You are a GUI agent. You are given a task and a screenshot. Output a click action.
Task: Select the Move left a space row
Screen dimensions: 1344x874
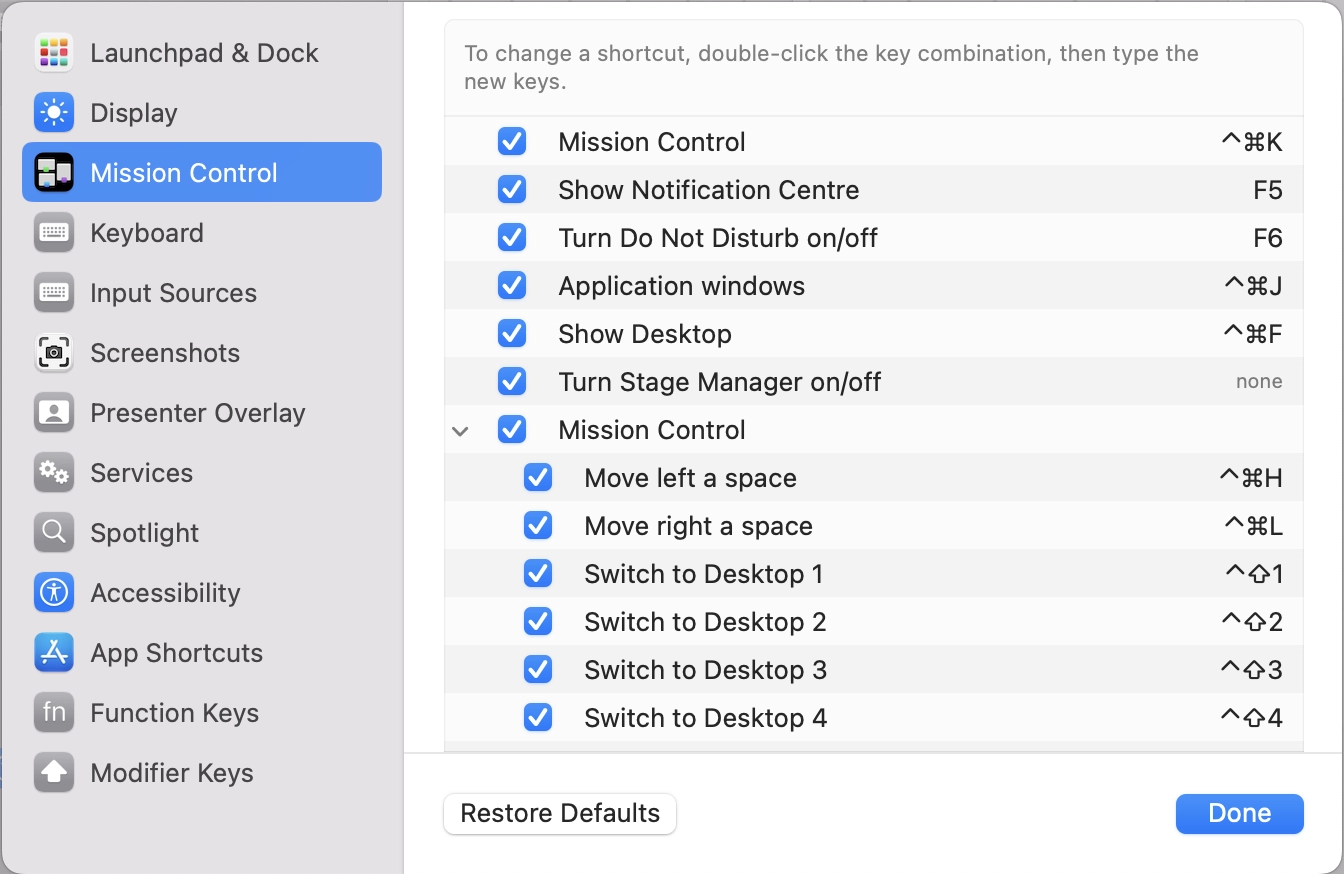(x=690, y=477)
